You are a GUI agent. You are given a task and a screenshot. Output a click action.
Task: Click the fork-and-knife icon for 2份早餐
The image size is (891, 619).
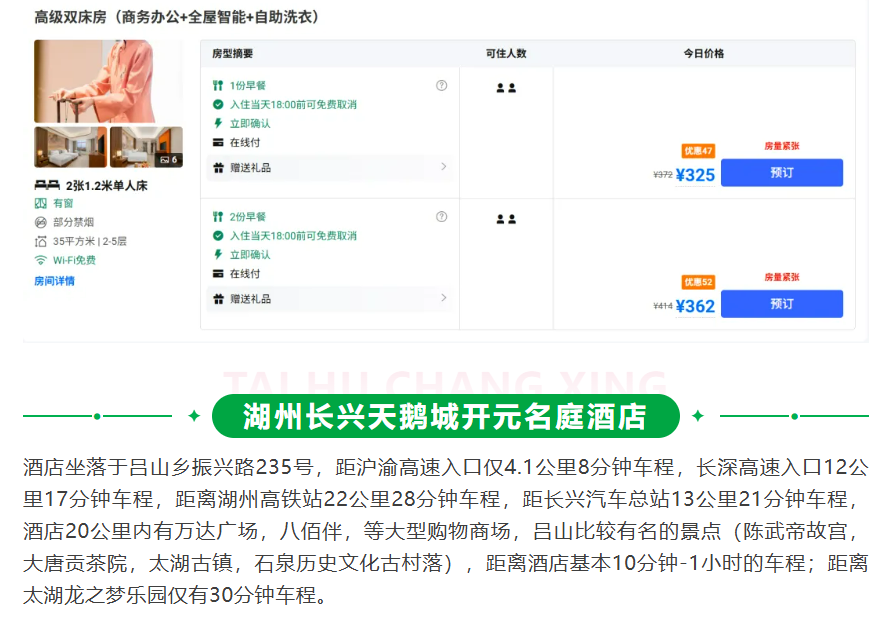point(218,217)
